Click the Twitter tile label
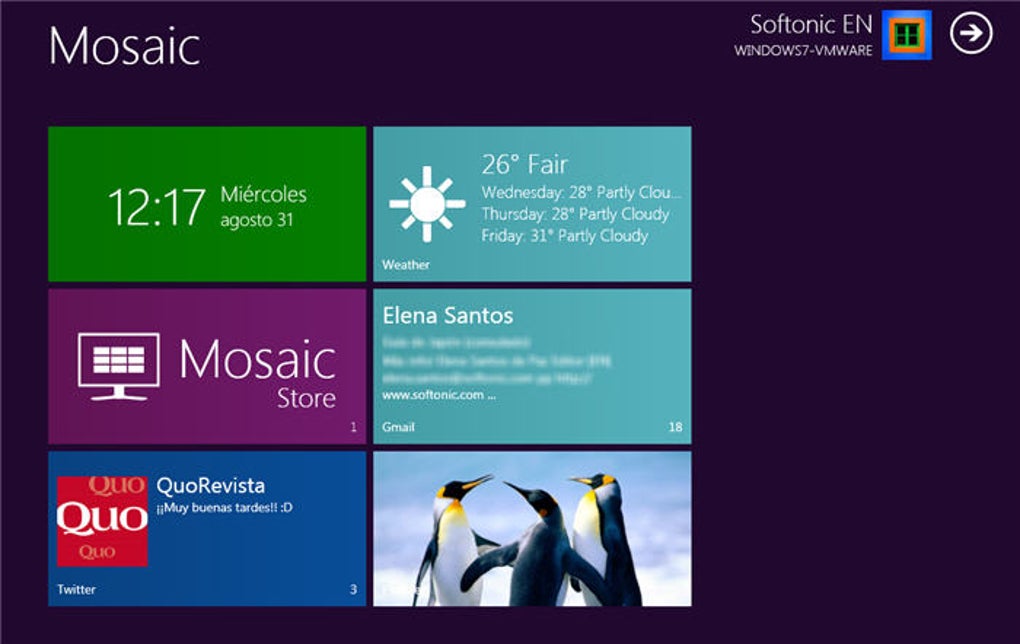1020x644 pixels. (76, 589)
